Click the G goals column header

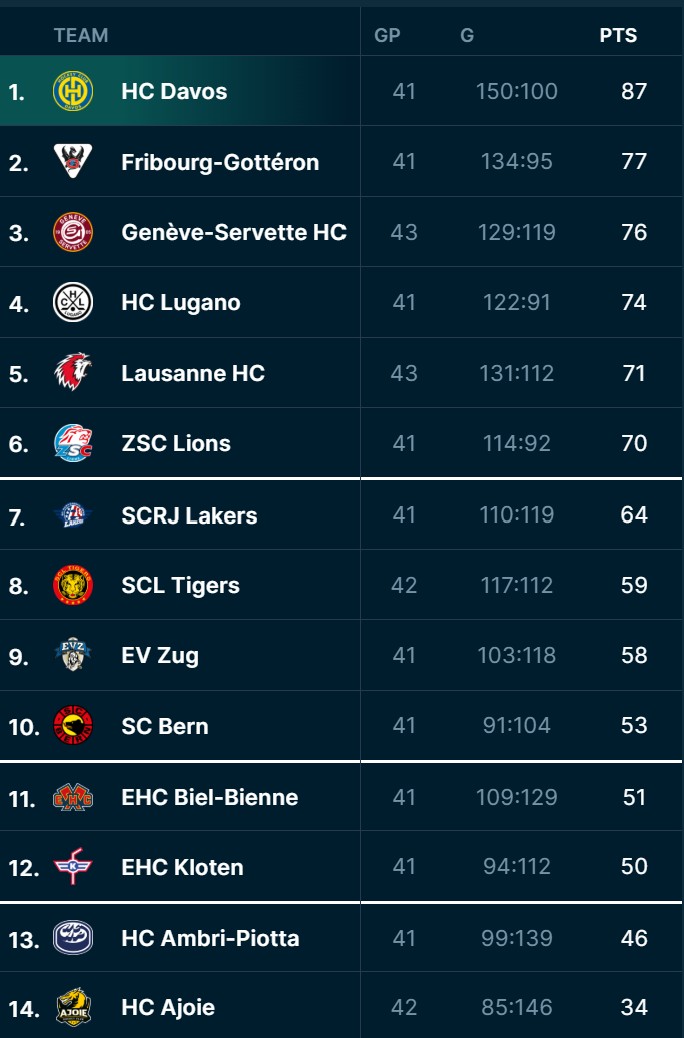pyautogui.click(x=467, y=36)
